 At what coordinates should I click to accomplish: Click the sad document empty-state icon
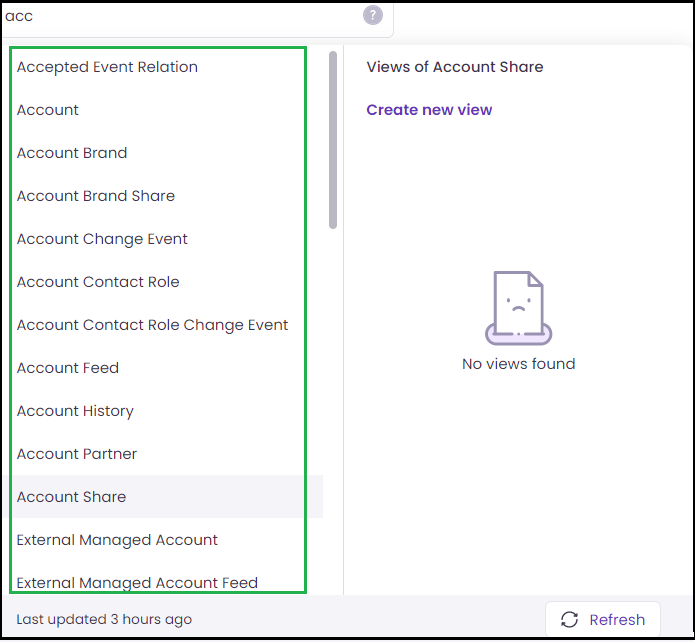point(518,308)
